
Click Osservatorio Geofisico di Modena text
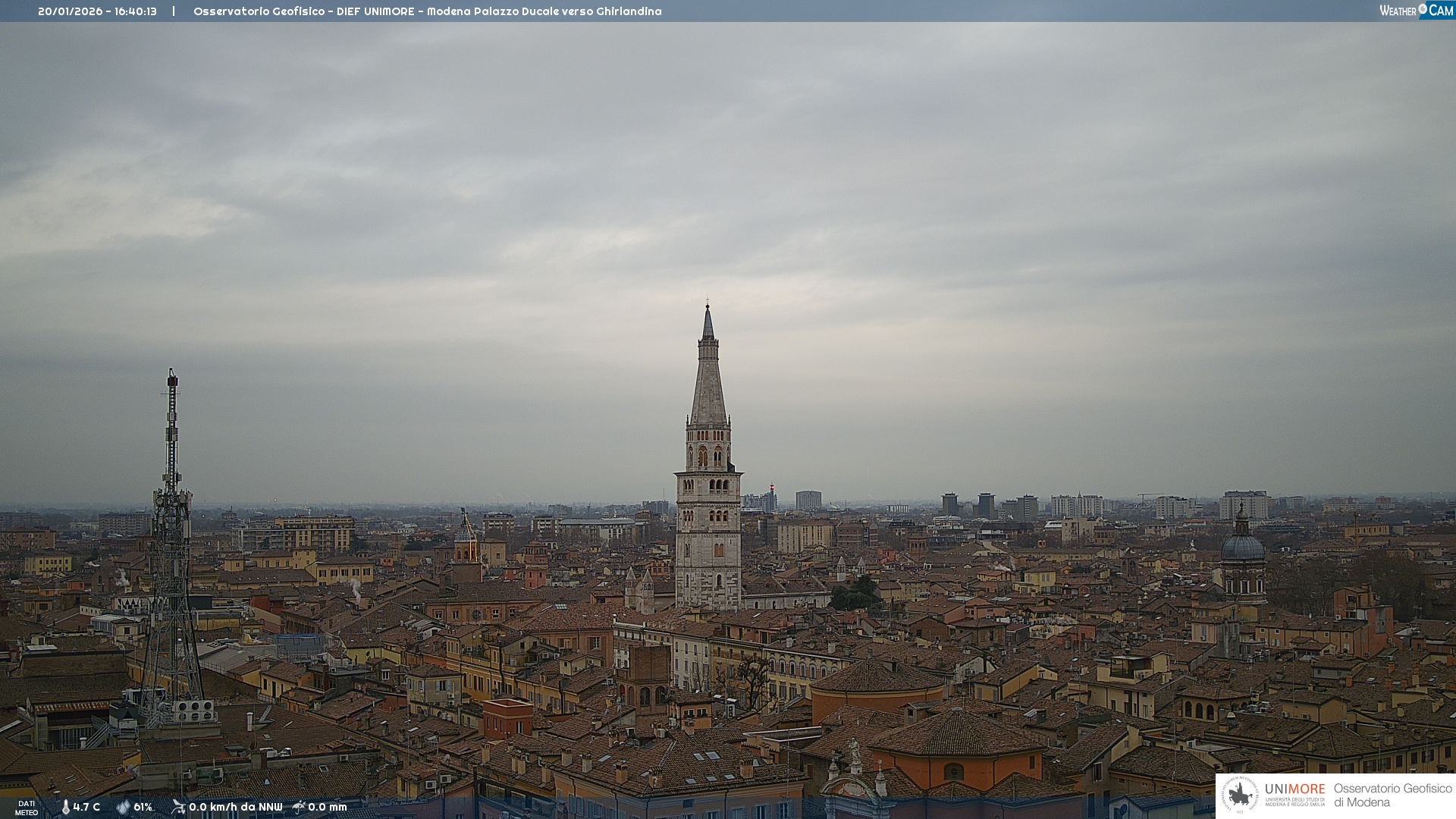click(x=1392, y=795)
